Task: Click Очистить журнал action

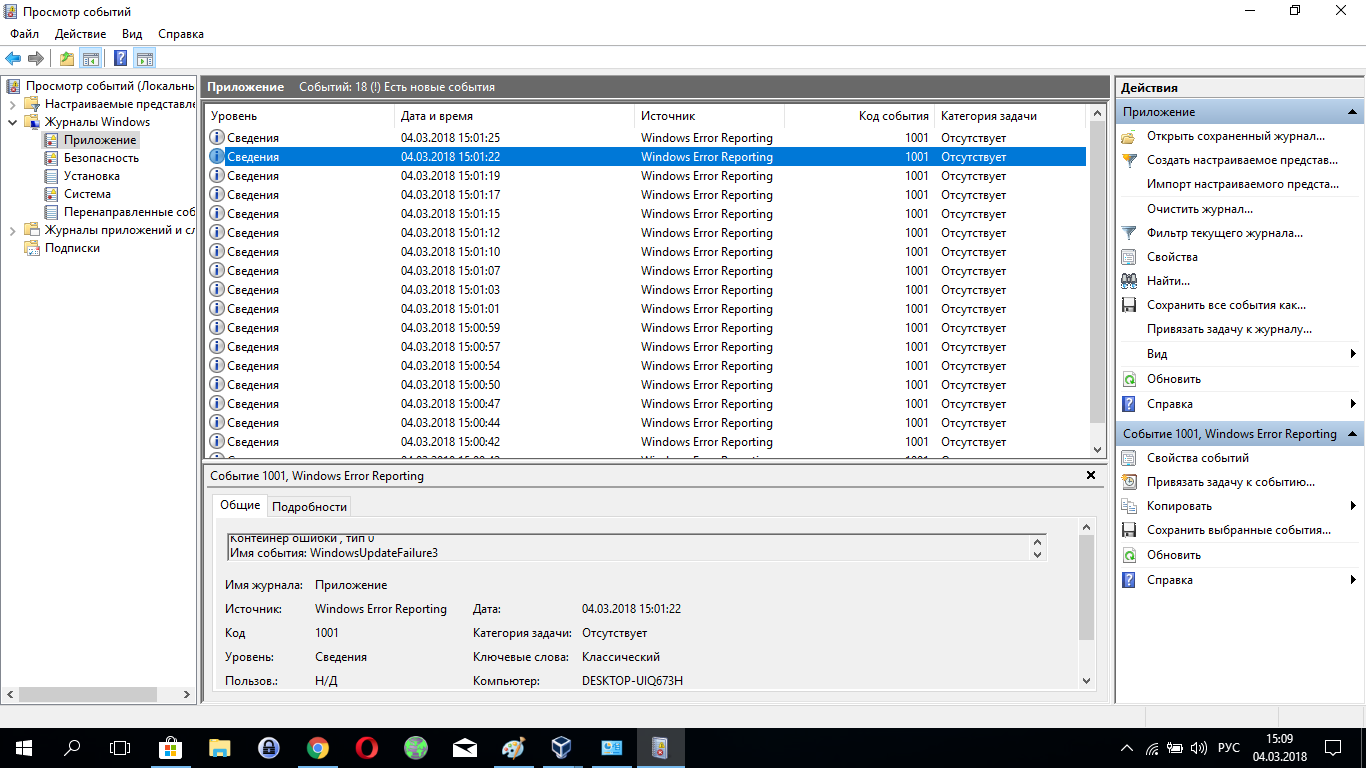Action: pyautogui.click(x=1200, y=209)
